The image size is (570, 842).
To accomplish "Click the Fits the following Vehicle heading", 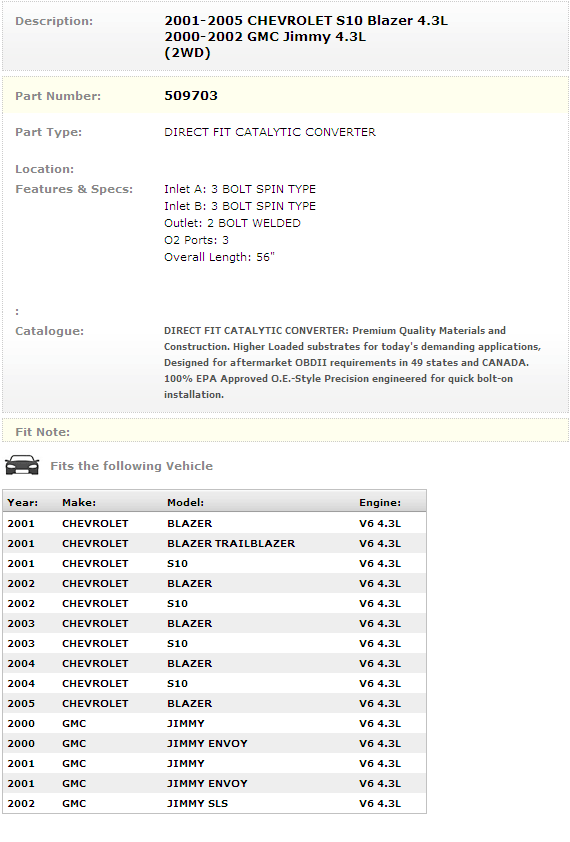I will [x=132, y=466].
